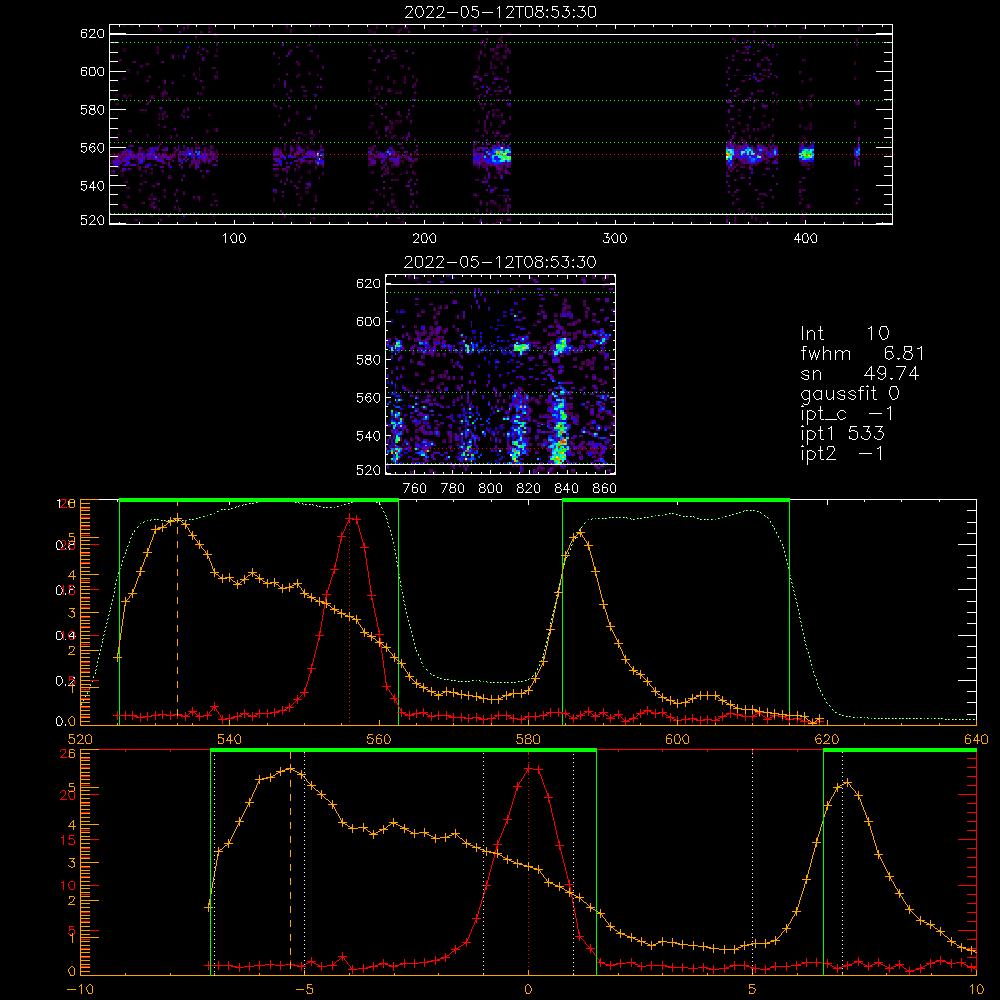Click the 580 x-axis label of third plot
This screenshot has height=1000, width=1000.
pyautogui.click(x=528, y=739)
